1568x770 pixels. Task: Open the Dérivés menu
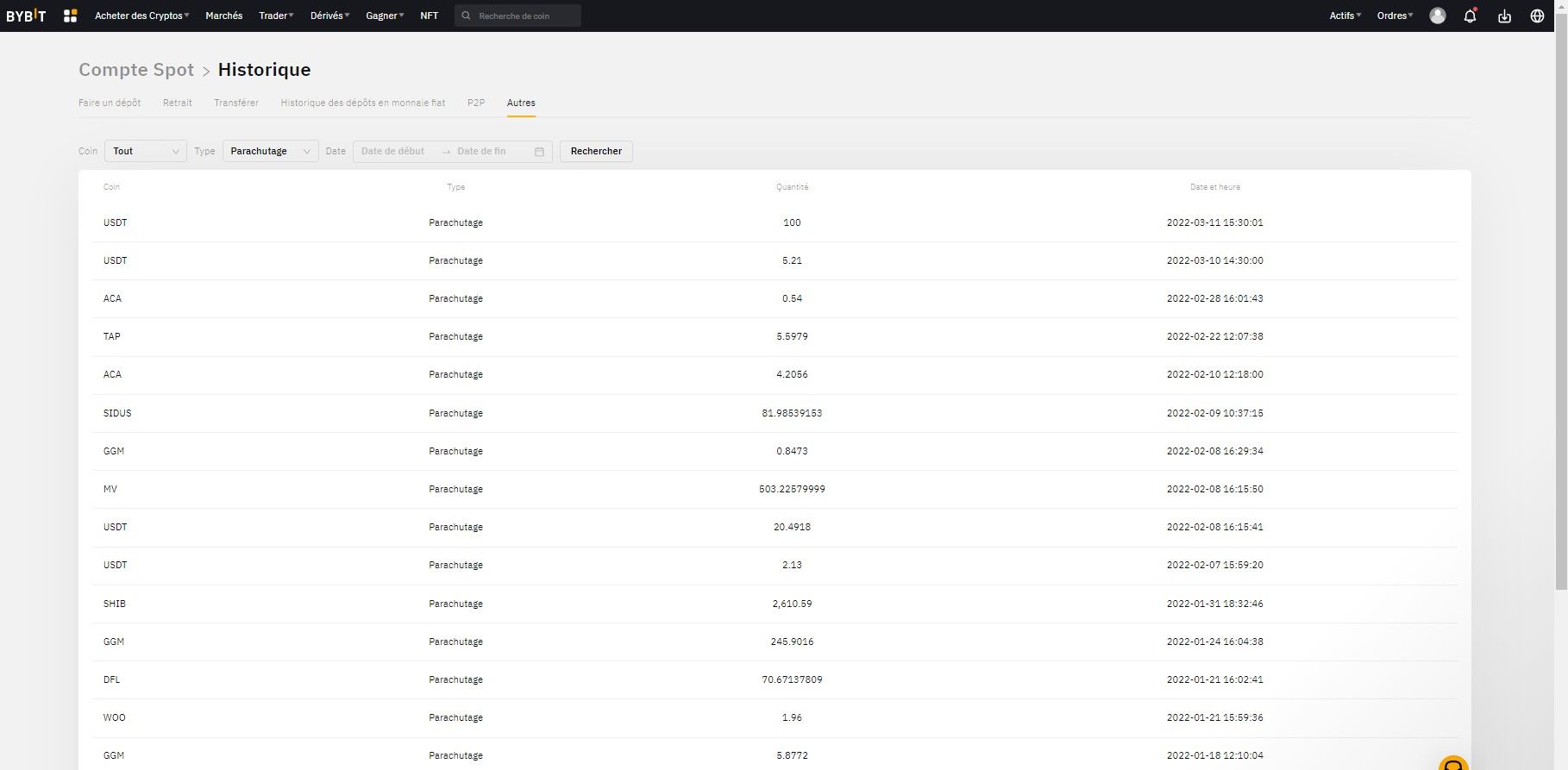(329, 16)
